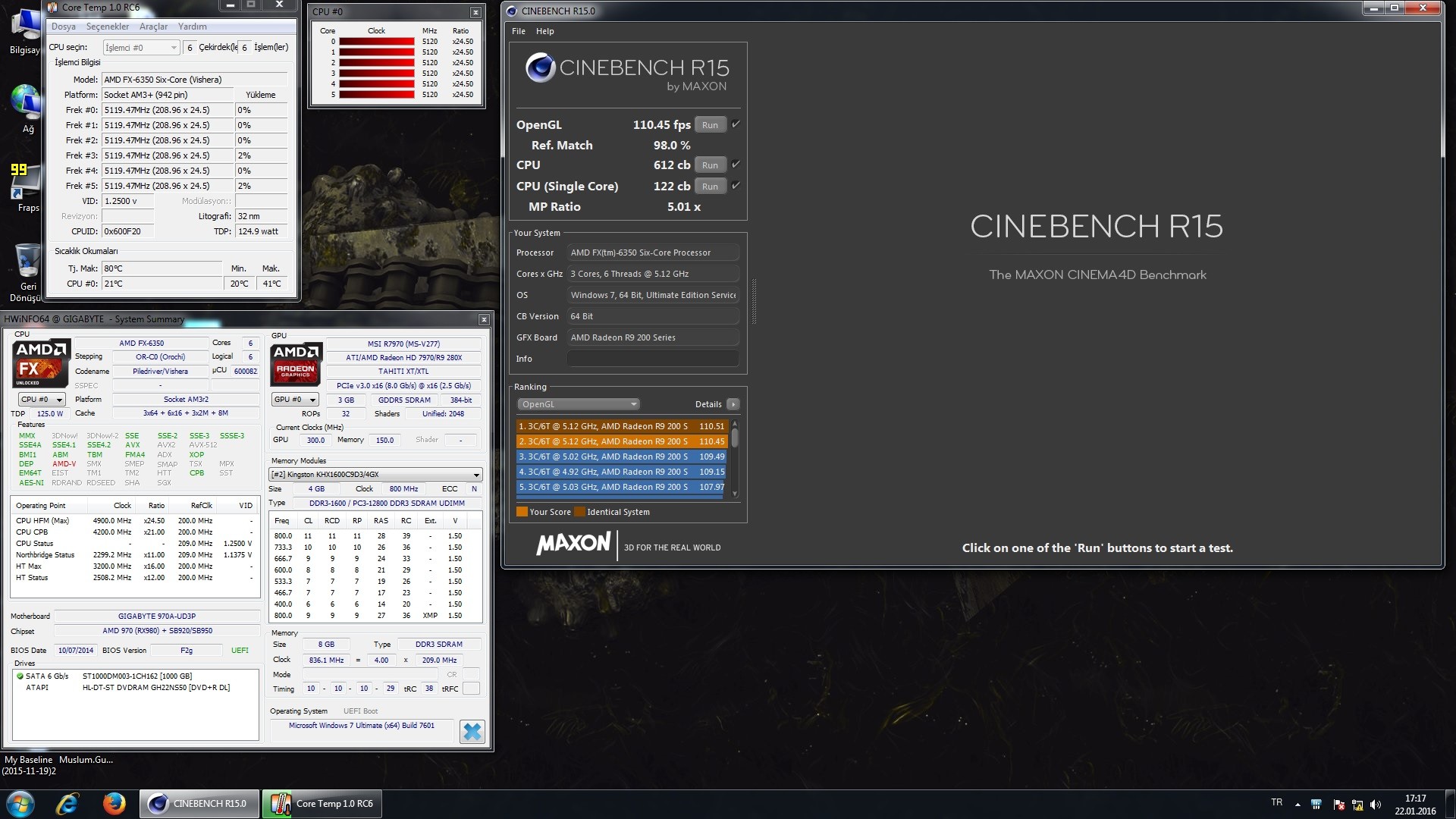
Task: Select ranking entry 4 at 4.92 GHz
Action: [x=622, y=472]
